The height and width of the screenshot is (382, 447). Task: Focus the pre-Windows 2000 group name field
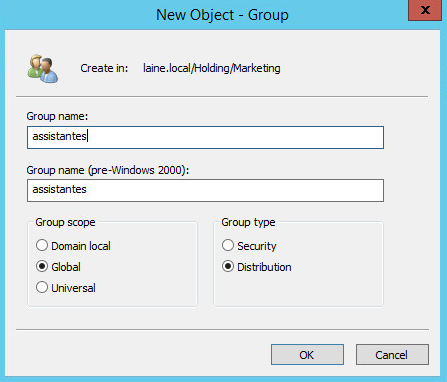(205, 190)
